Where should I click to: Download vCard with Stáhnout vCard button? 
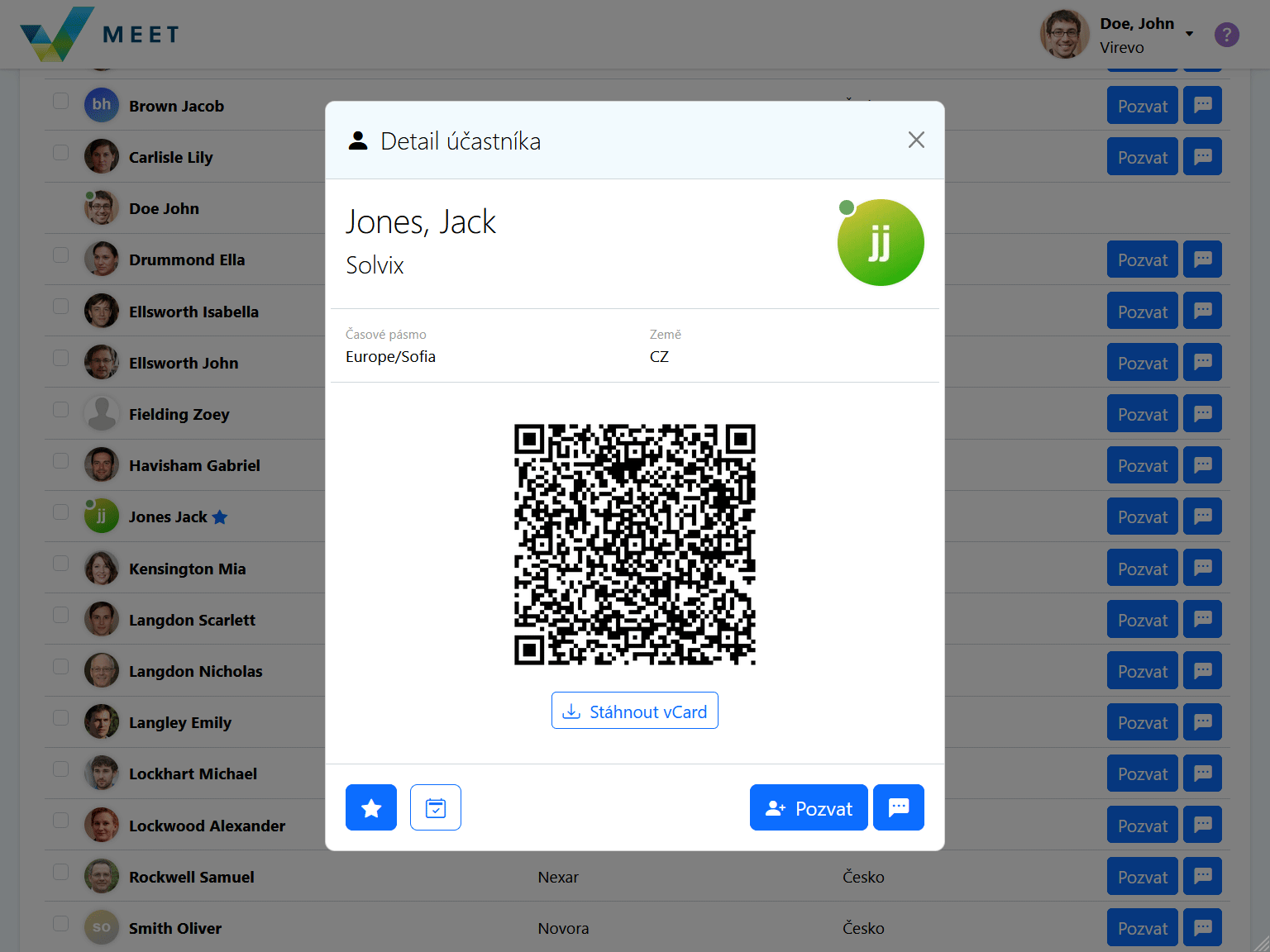635,711
